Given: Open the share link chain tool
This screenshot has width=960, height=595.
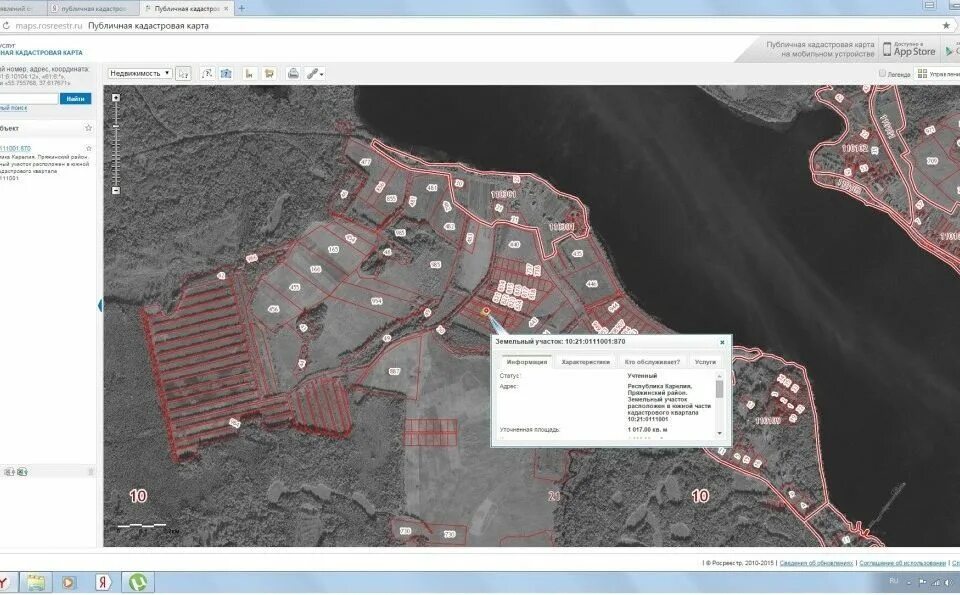Looking at the screenshot, I should pos(314,73).
